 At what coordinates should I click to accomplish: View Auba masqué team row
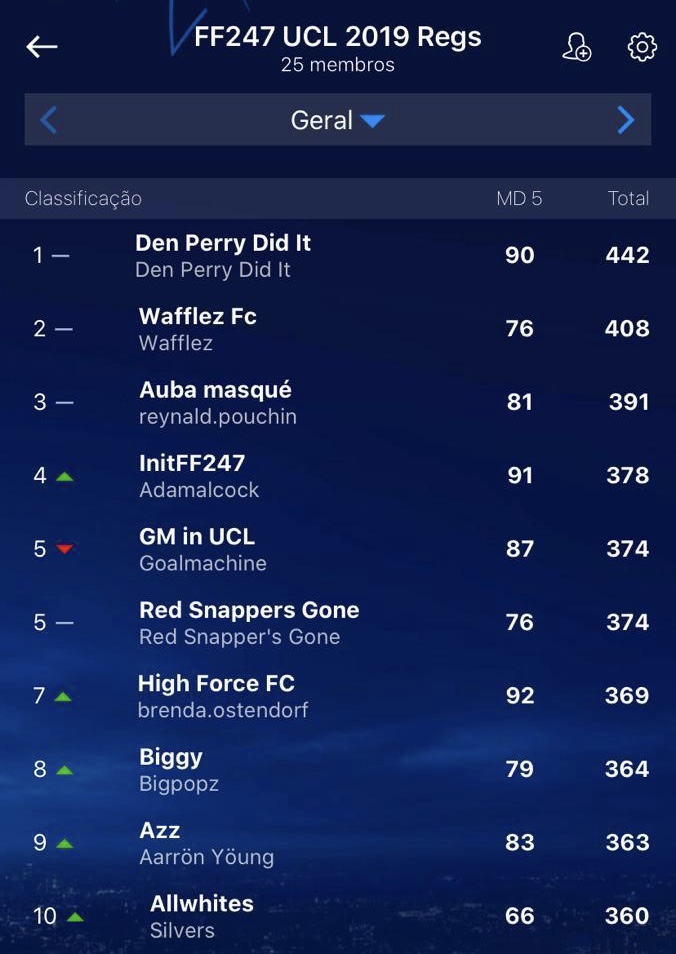pyautogui.click(x=338, y=403)
